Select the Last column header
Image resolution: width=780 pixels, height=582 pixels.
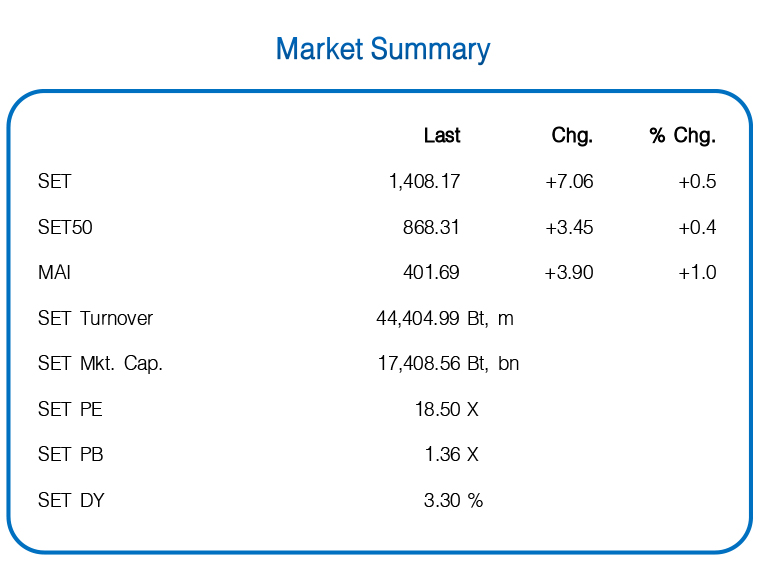pyautogui.click(x=442, y=135)
